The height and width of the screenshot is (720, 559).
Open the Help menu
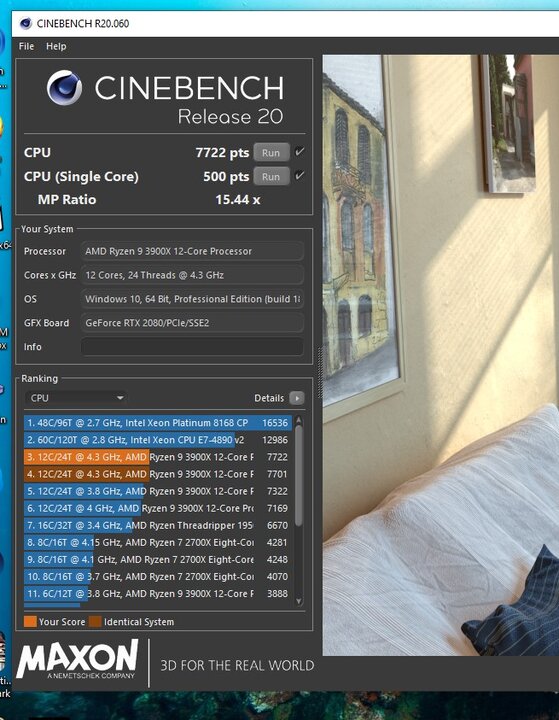pos(56,46)
